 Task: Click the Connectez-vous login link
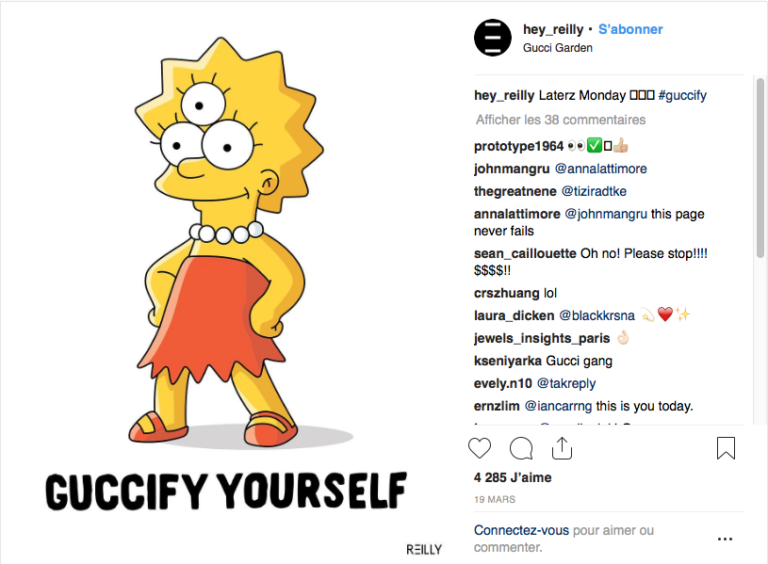(521, 530)
